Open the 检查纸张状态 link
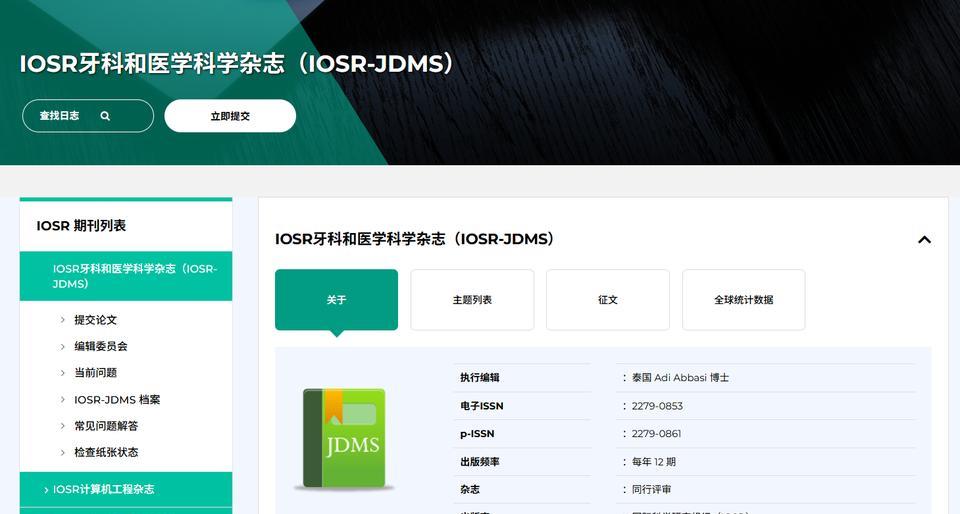Image resolution: width=960 pixels, height=514 pixels. [x=107, y=452]
